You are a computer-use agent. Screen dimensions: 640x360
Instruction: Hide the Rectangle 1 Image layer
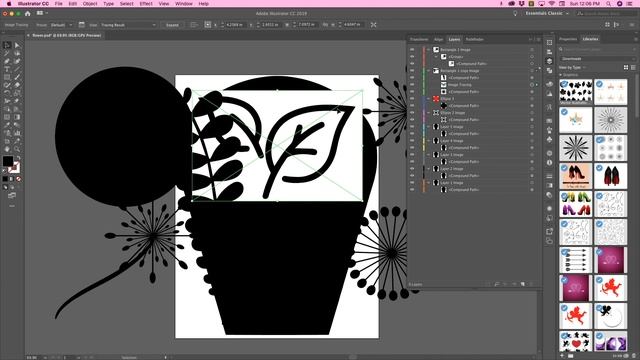pyautogui.click(x=412, y=50)
